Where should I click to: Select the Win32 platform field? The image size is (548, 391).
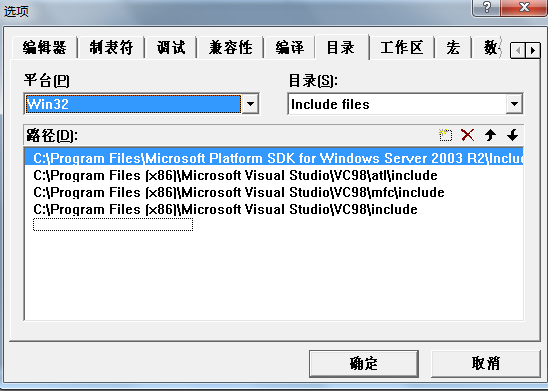[134, 104]
